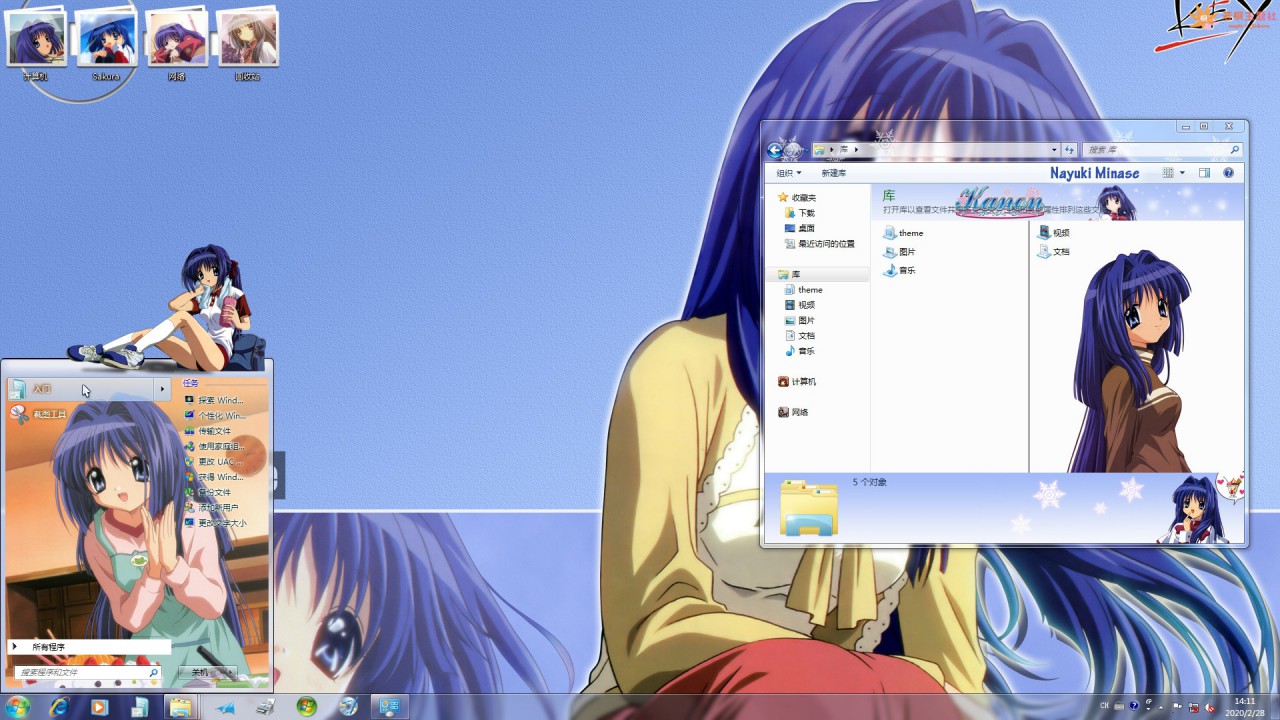Select the 视频 library in file list
The height and width of the screenshot is (720, 1280).
[1055, 233]
